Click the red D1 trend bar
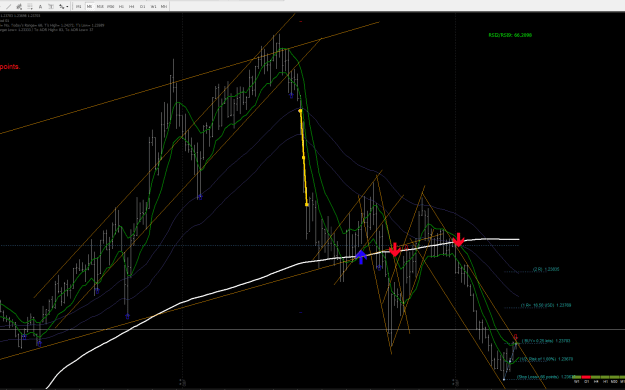 pyautogui.click(x=586, y=377)
